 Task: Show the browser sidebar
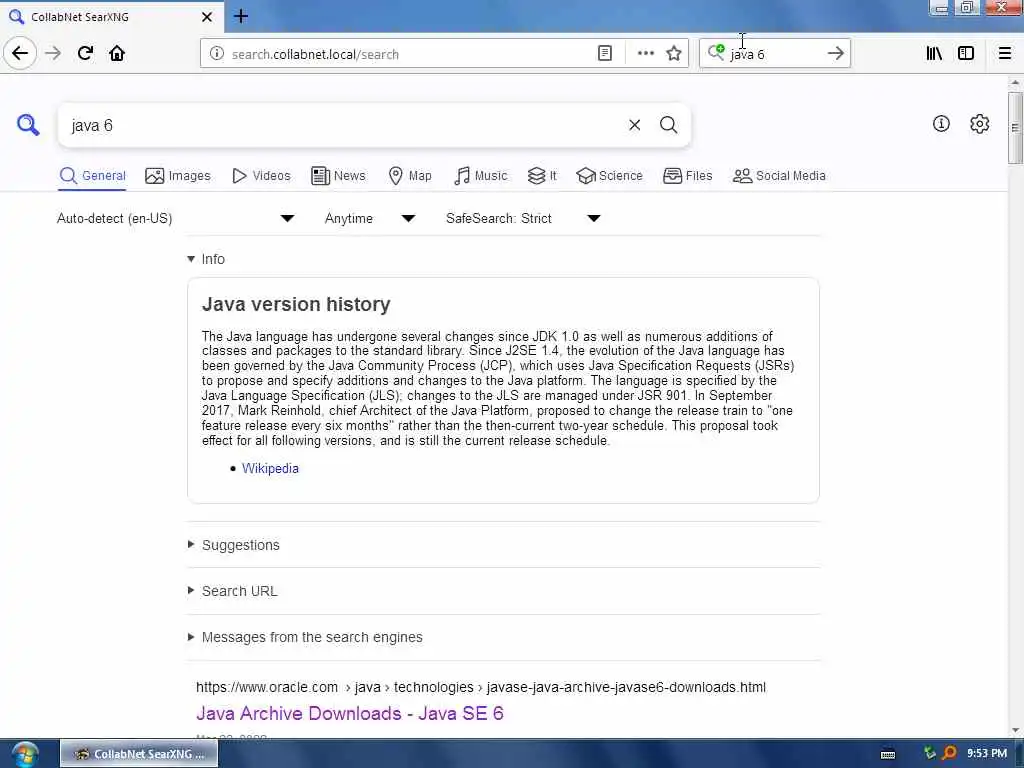[966, 54]
